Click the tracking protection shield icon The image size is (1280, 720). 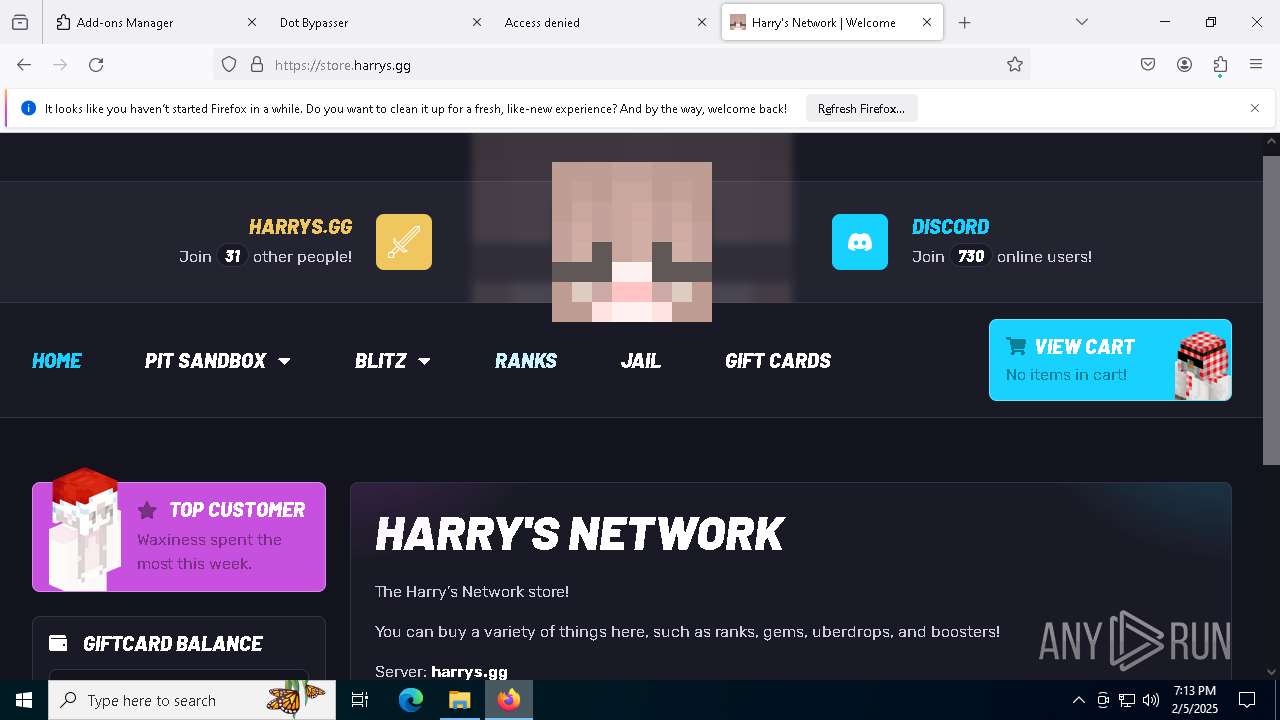[229, 65]
